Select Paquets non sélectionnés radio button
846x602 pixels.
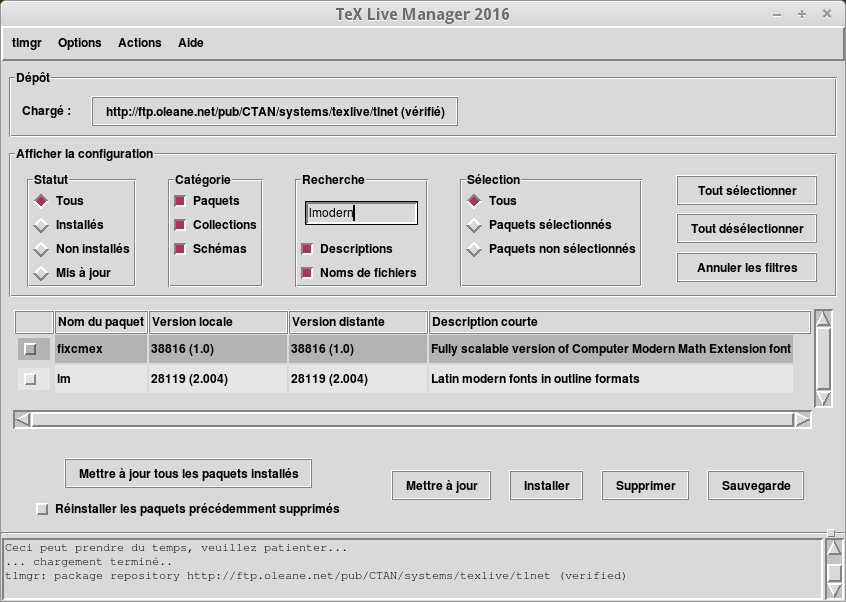[x=474, y=249]
